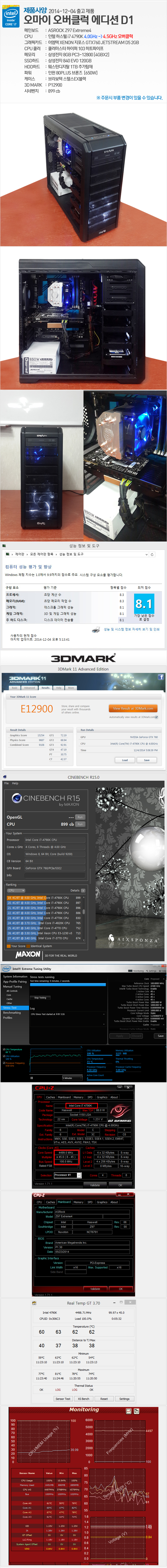Open the CPU ranking dropdown in Cinebench
Screen dimensions: 167x1568
point(16,890)
